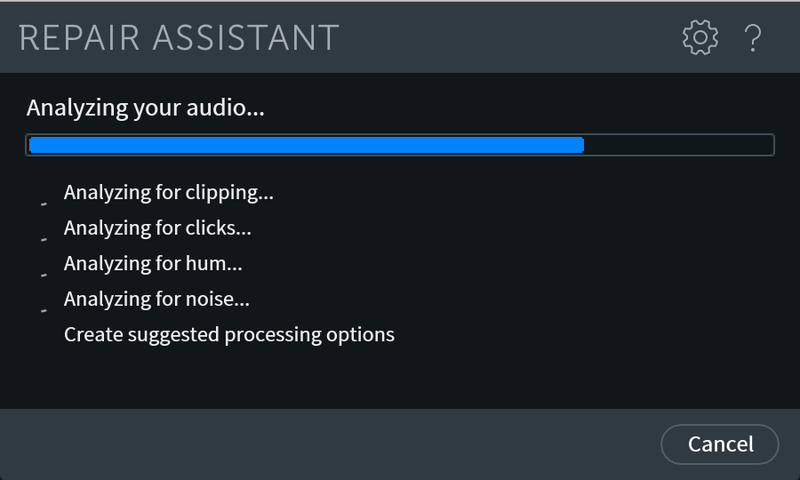Click the "Analyzing your audio..." heading

[x=145, y=107]
